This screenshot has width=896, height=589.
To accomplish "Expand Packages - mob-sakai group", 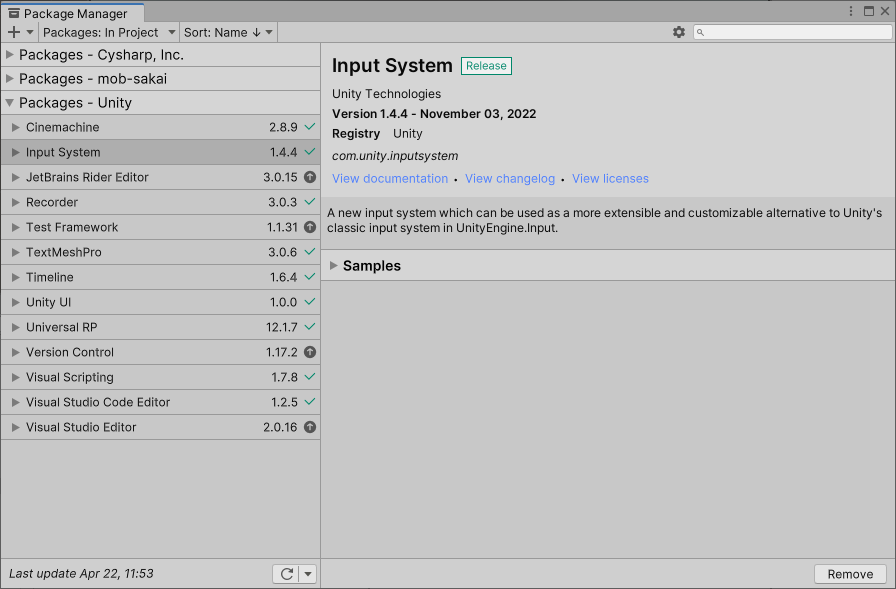I will [10, 79].
